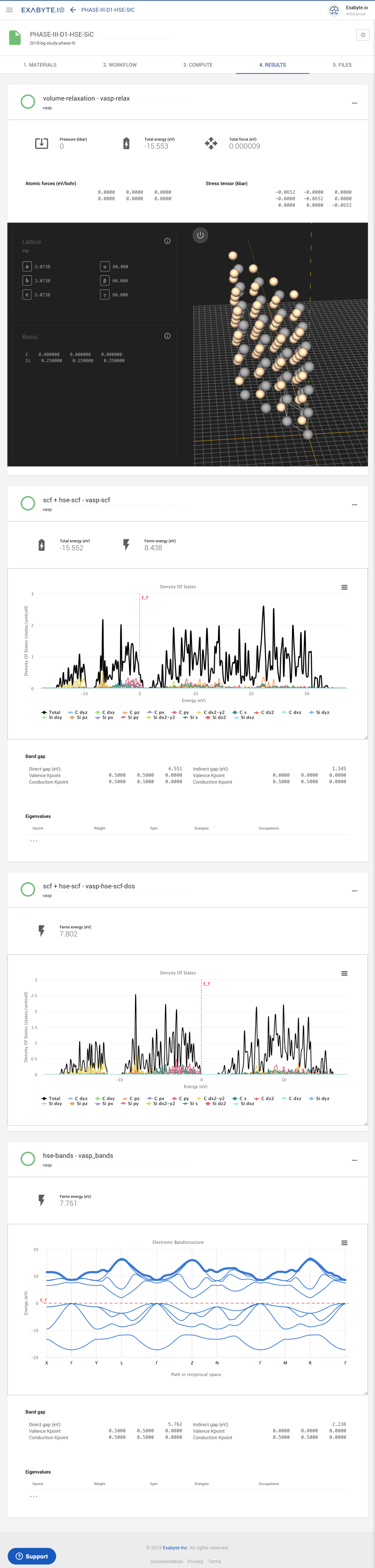Image resolution: width=375 pixels, height=1568 pixels.
Task: Click the Pressure download-style icon
Action: (x=41, y=143)
